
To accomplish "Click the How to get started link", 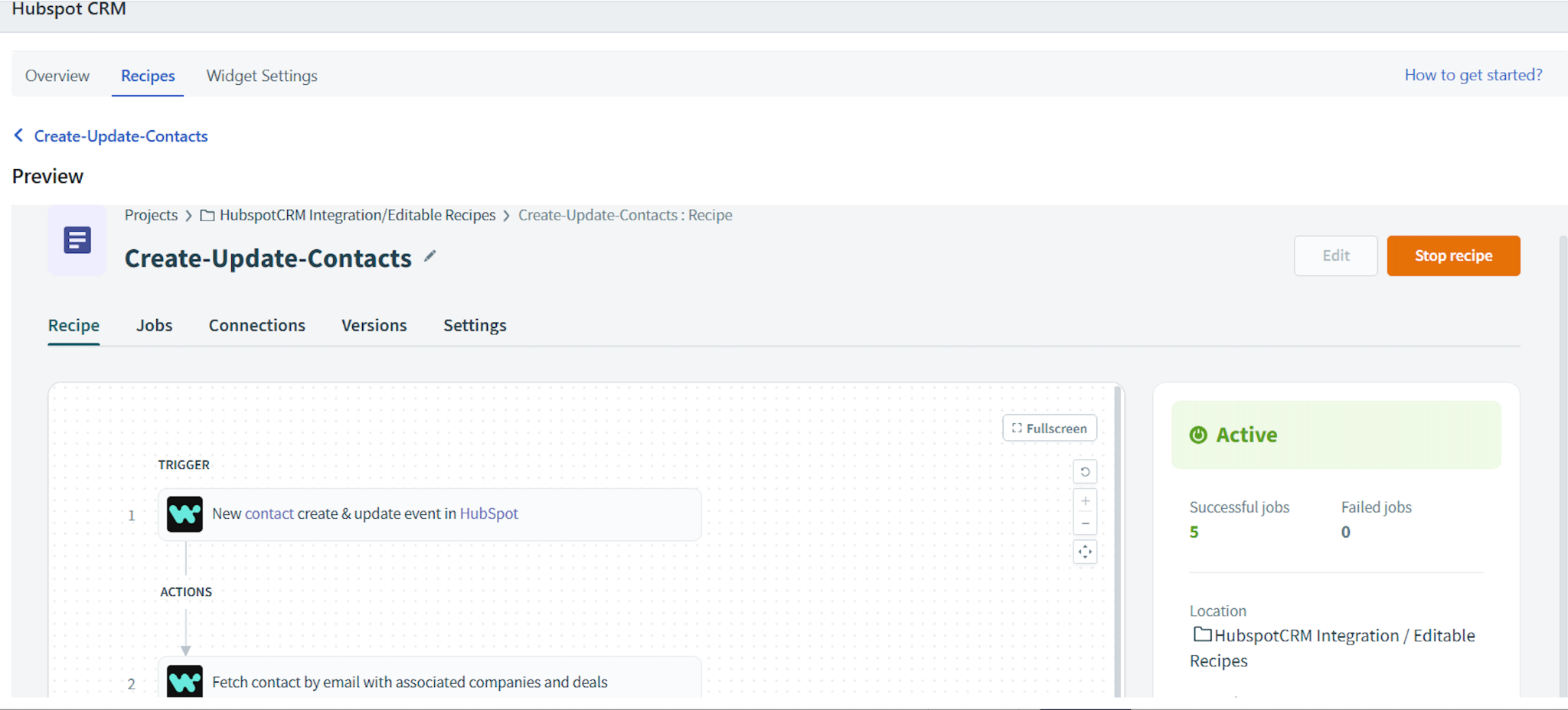I will pyautogui.click(x=1473, y=75).
